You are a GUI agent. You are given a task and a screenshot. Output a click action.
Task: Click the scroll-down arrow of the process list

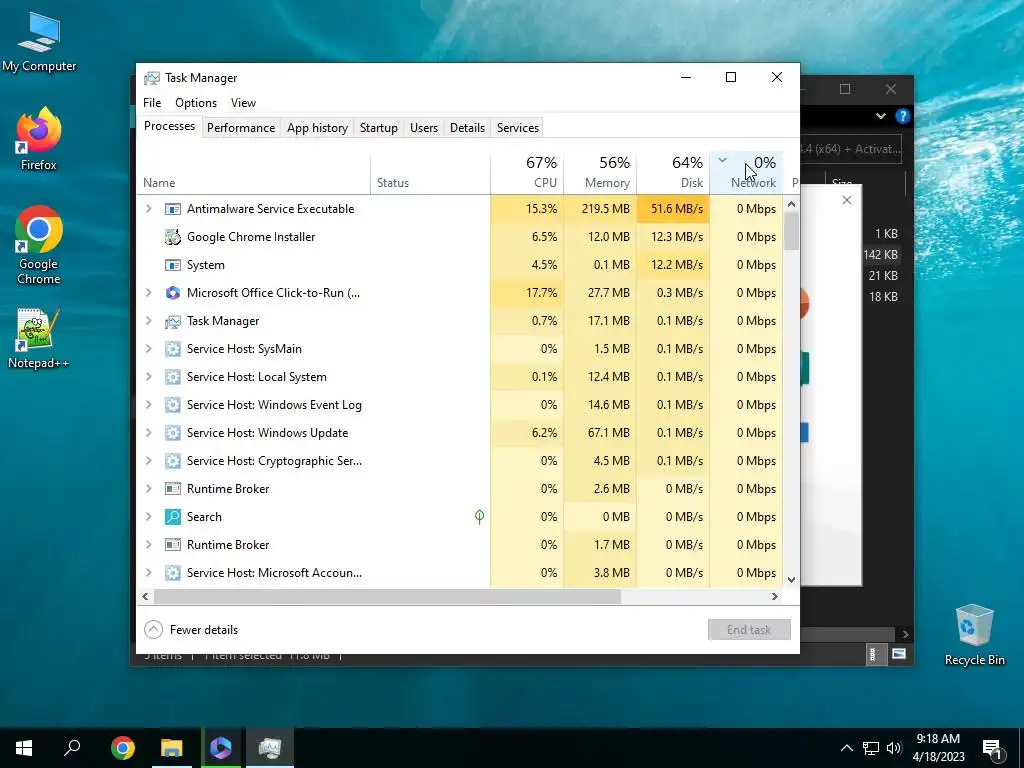792,579
